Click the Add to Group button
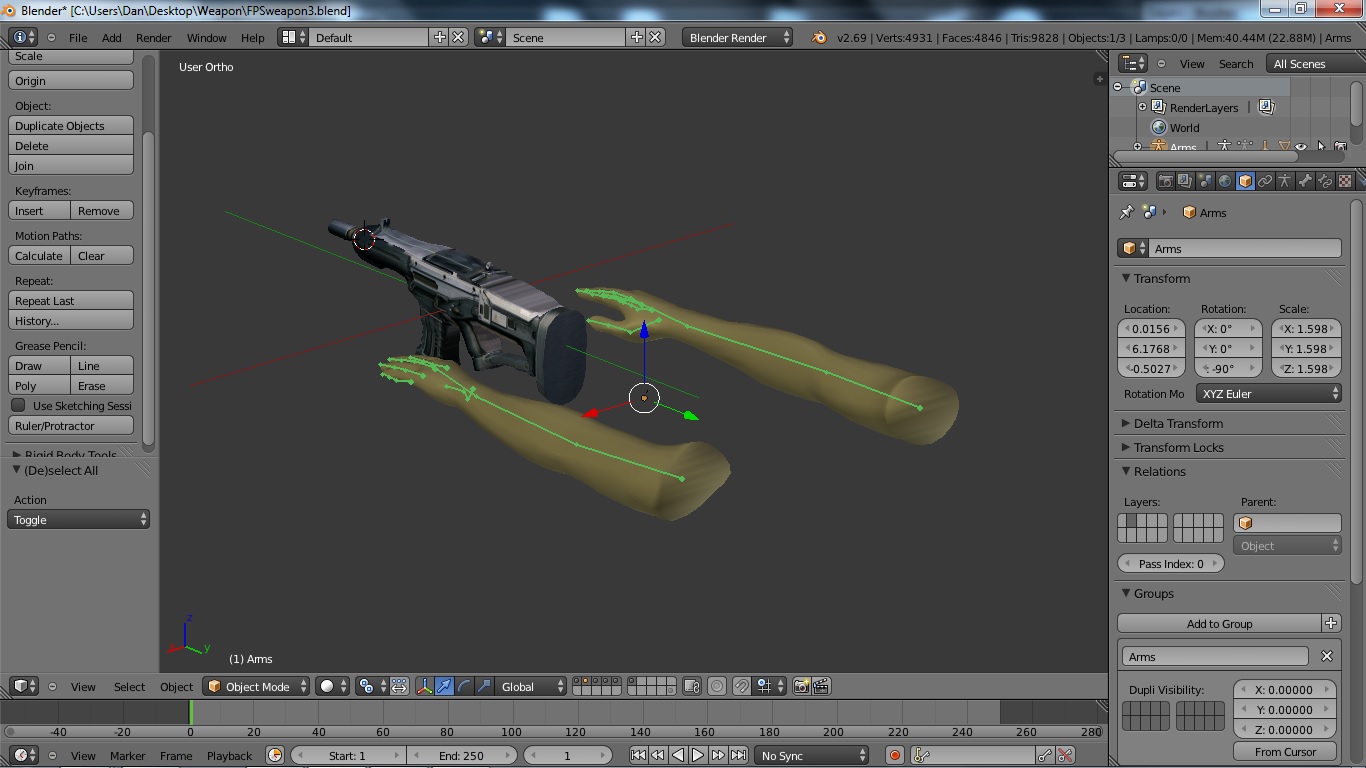Viewport: 1366px width, 768px height. 1219,623
